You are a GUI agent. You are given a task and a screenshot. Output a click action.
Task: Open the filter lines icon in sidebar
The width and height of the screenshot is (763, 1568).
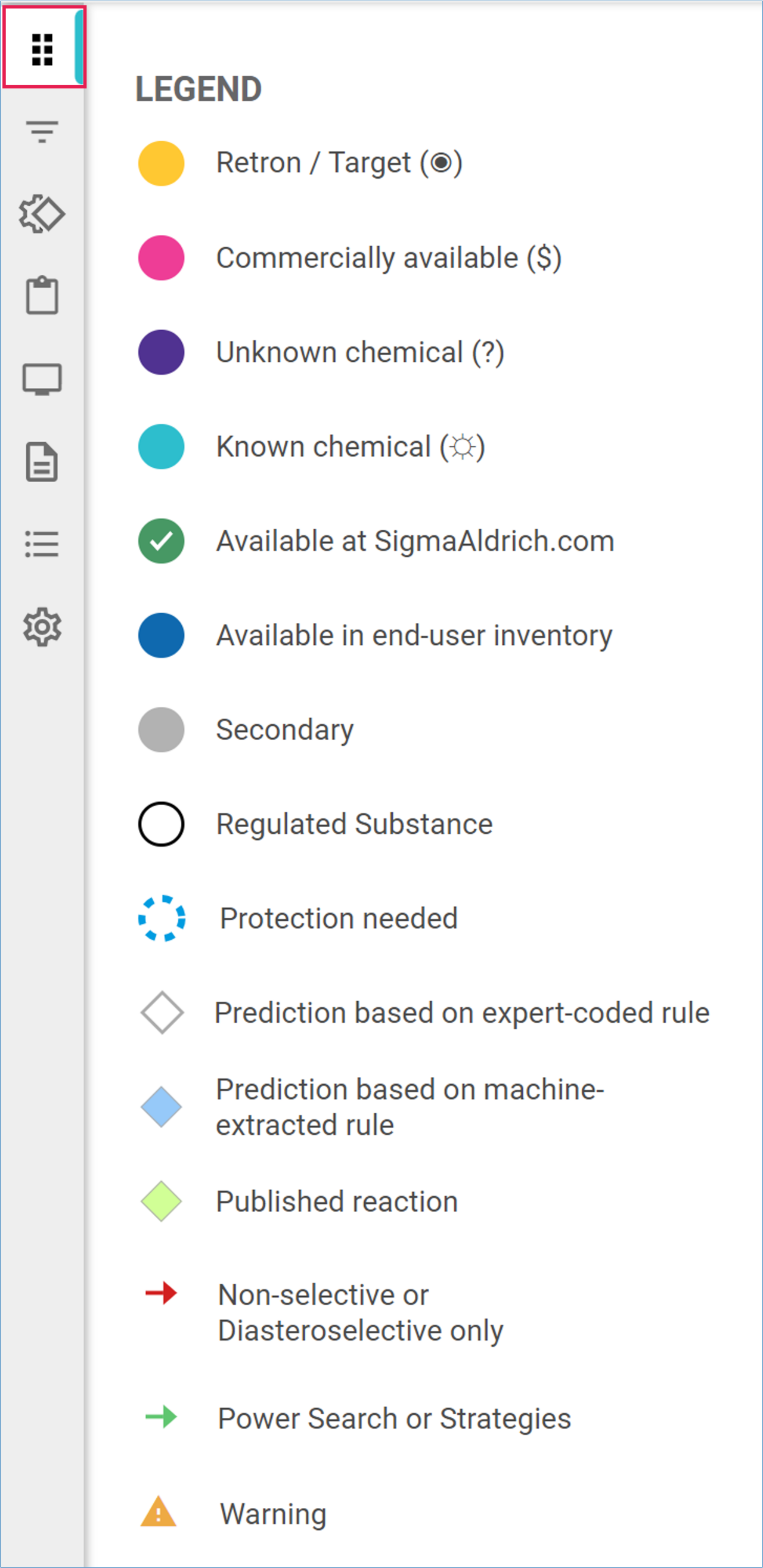[x=42, y=132]
